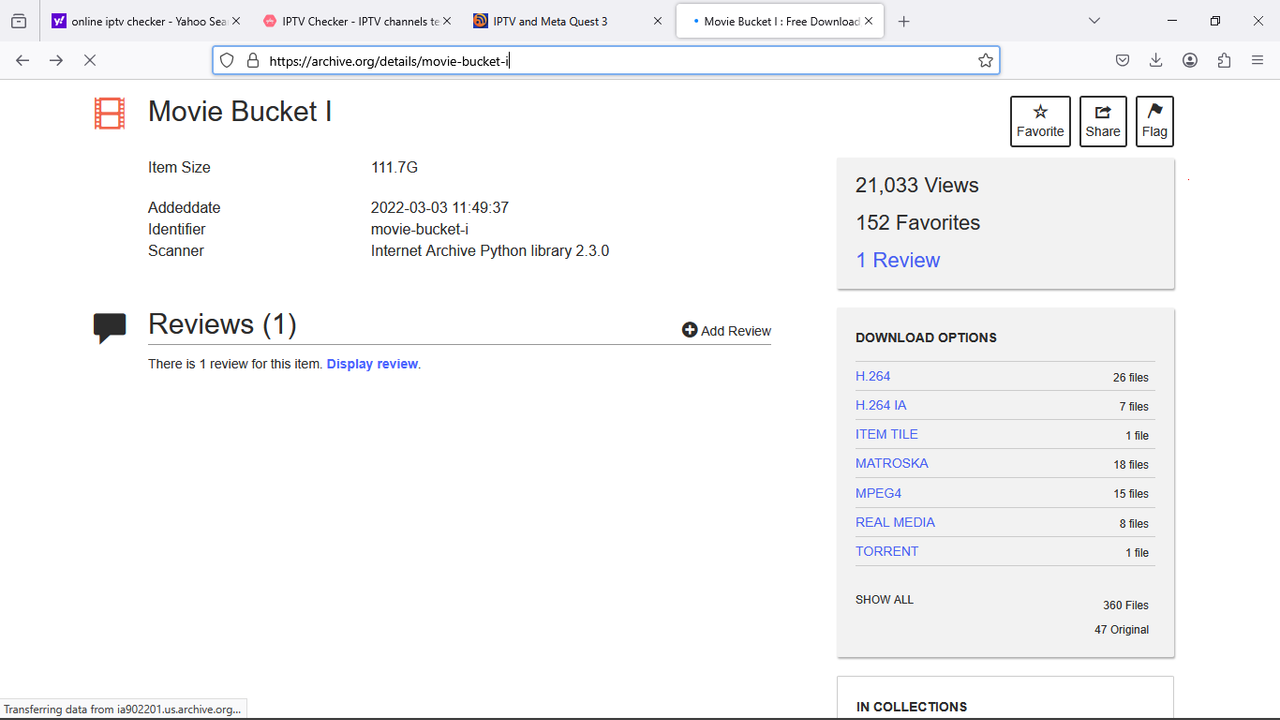Image resolution: width=1280 pixels, height=720 pixels.
Task: Close the Yahoo Search tab
Action: tap(236, 21)
